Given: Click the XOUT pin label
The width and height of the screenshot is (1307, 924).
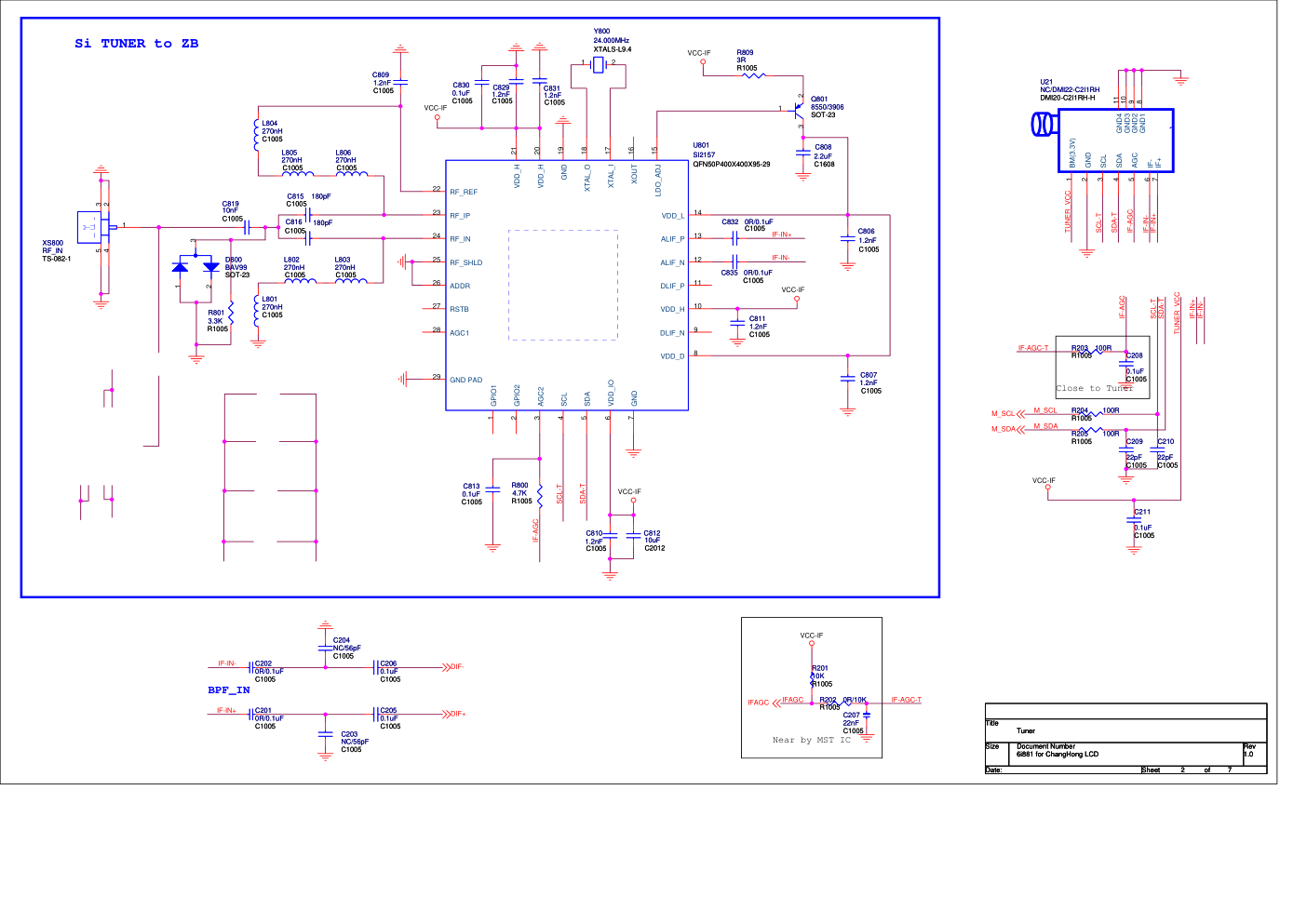Looking at the screenshot, I should 635,175.
